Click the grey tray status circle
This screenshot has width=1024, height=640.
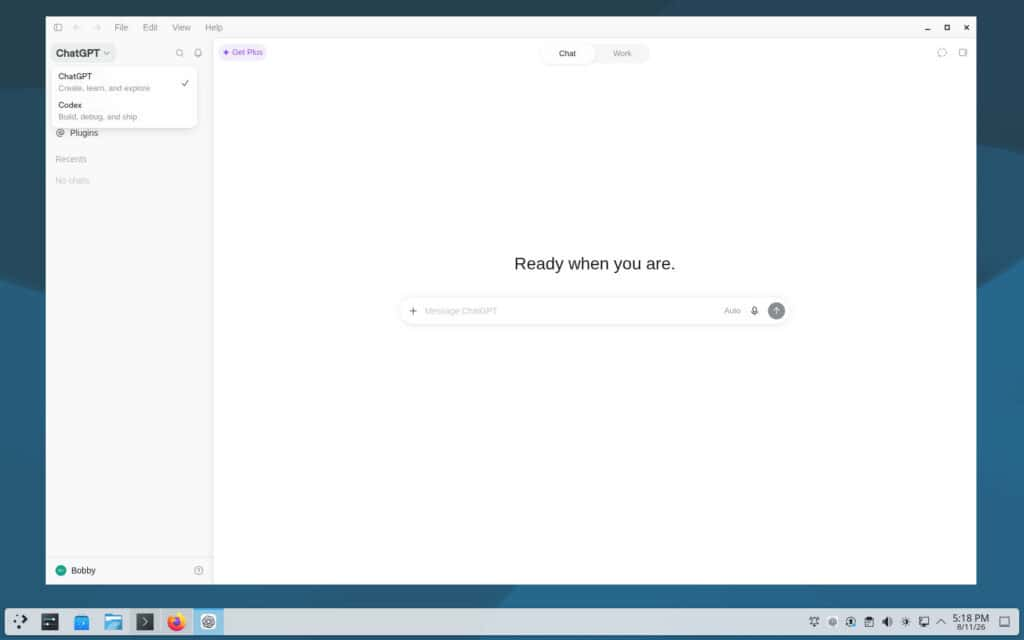click(832, 622)
